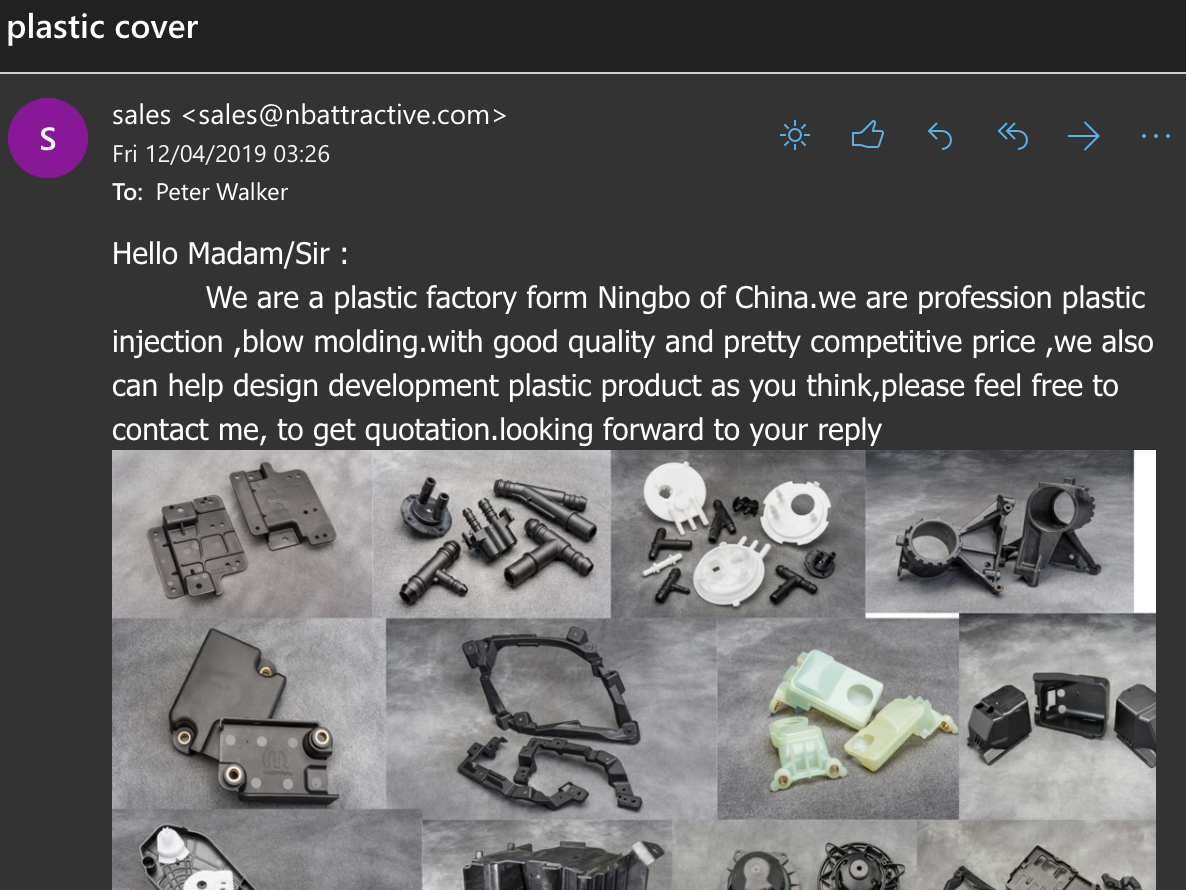Open the black box housings photo
Viewport: 1186px width, 890px height.
pyautogui.click(x=1057, y=716)
